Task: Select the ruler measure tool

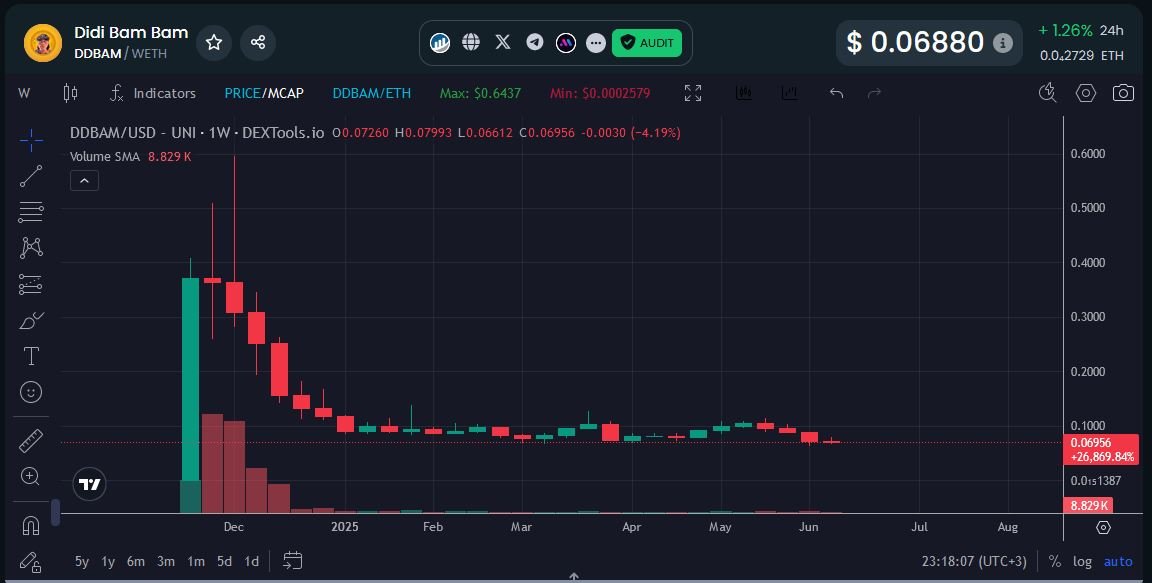Action: pyautogui.click(x=31, y=441)
